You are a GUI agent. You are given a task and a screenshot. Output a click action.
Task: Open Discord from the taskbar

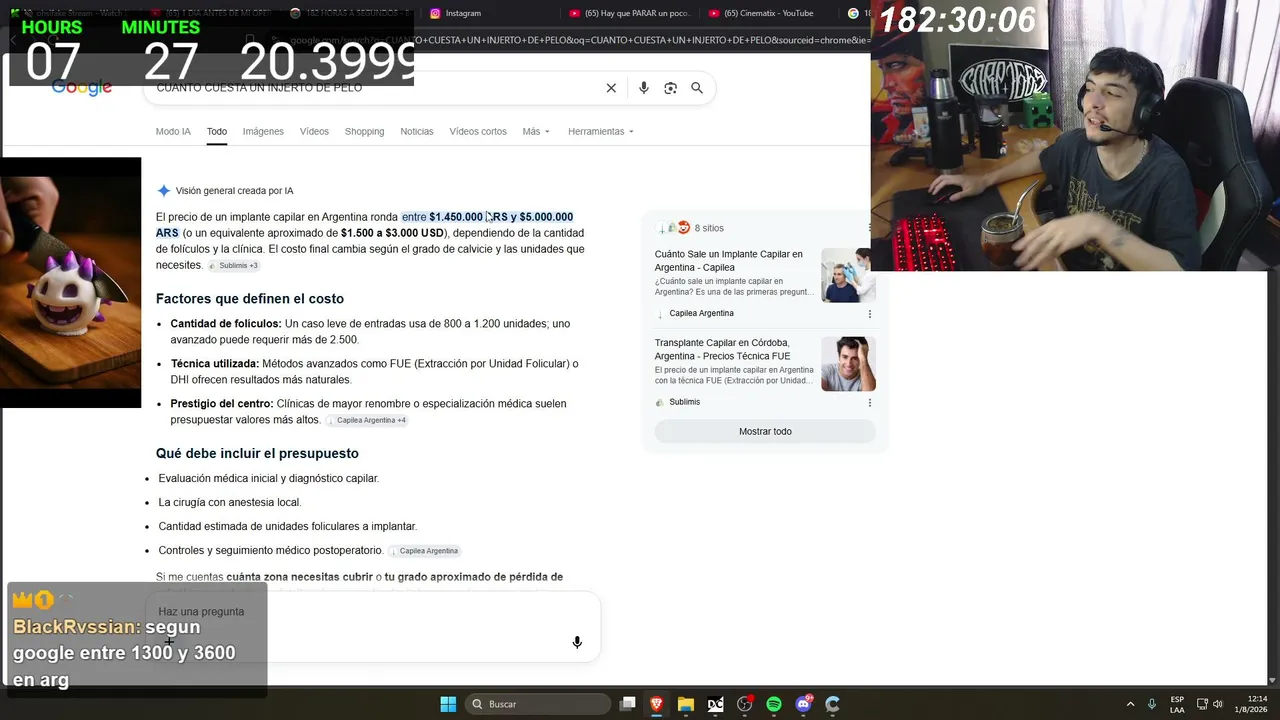pyautogui.click(x=804, y=704)
